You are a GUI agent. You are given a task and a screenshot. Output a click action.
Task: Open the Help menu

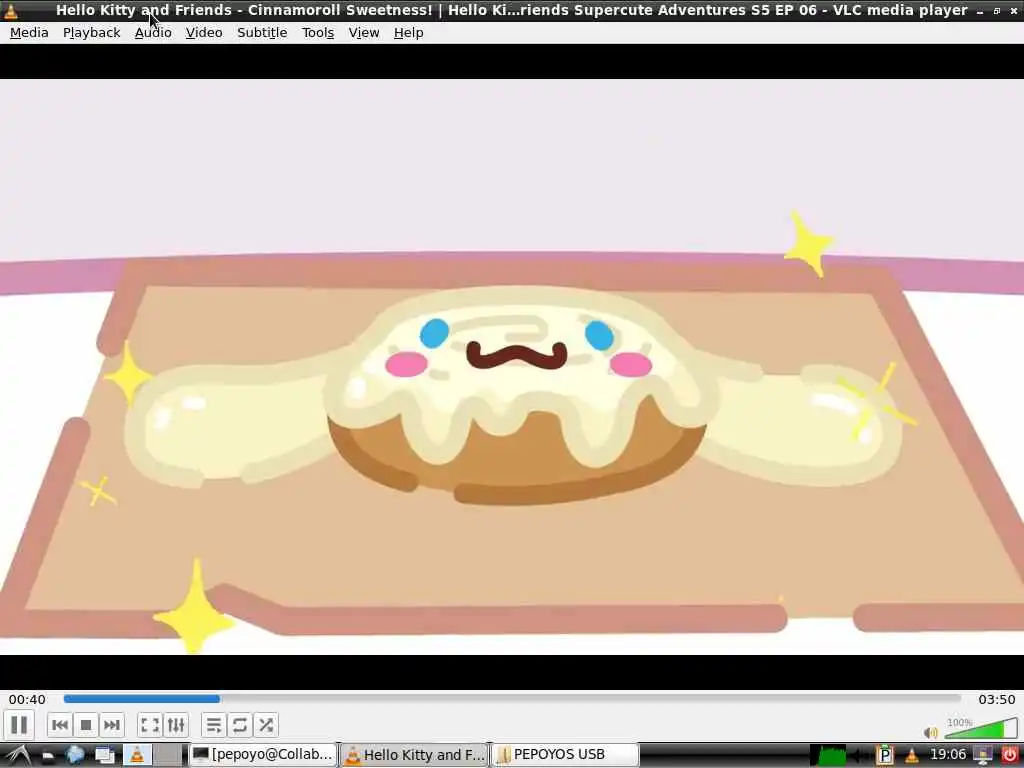[409, 33]
